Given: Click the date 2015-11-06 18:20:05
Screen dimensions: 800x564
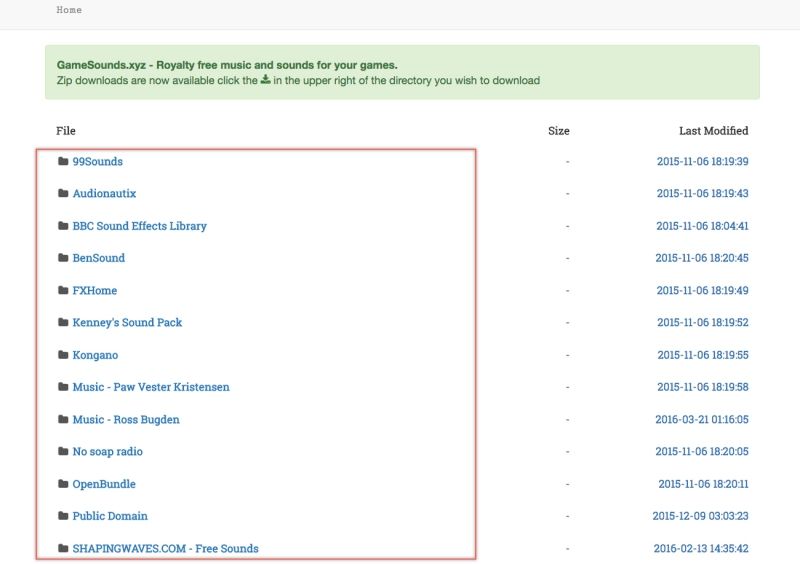Looking at the screenshot, I should pyautogui.click(x=702, y=452).
